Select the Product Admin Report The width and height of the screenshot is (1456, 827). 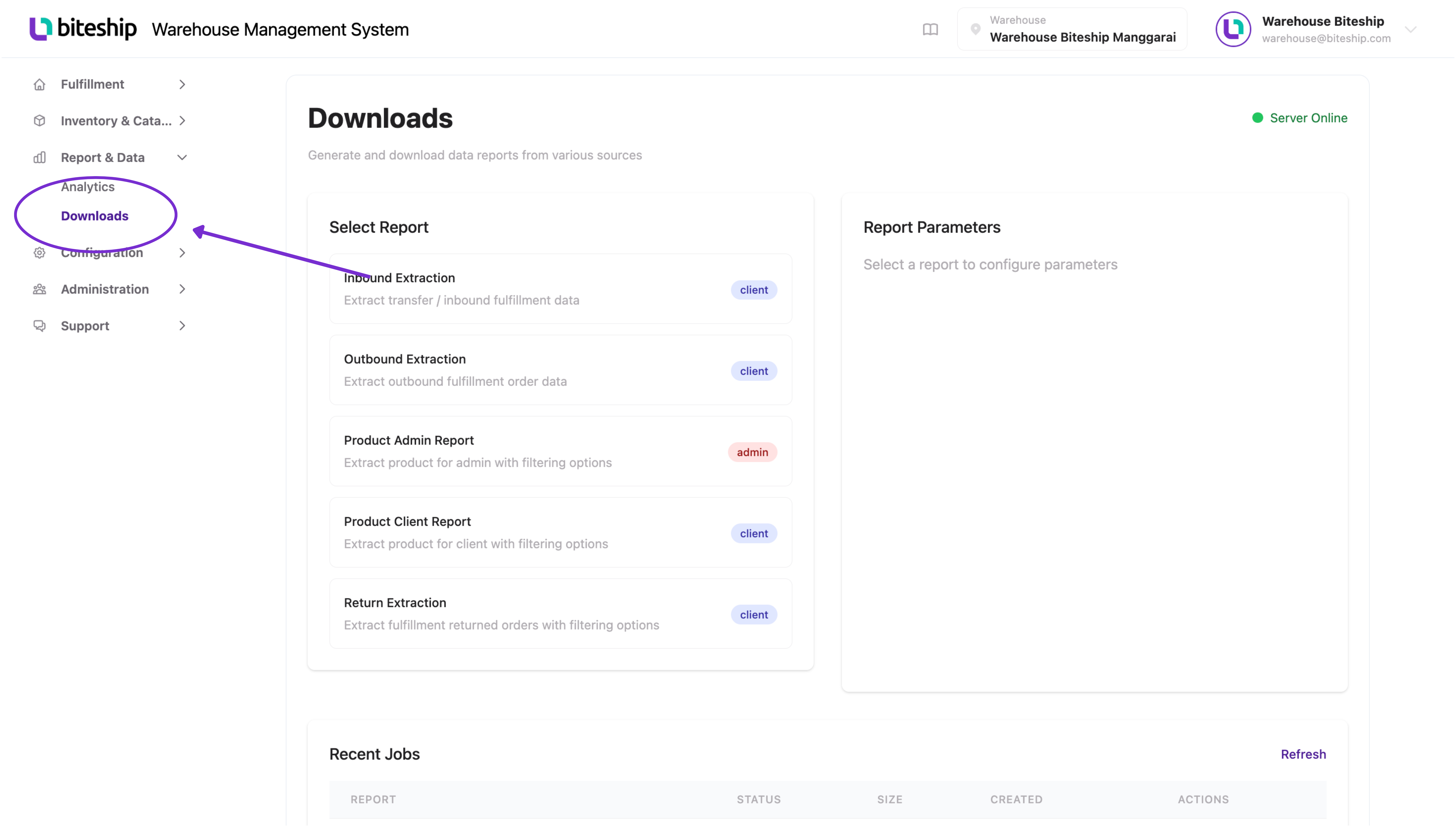560,451
